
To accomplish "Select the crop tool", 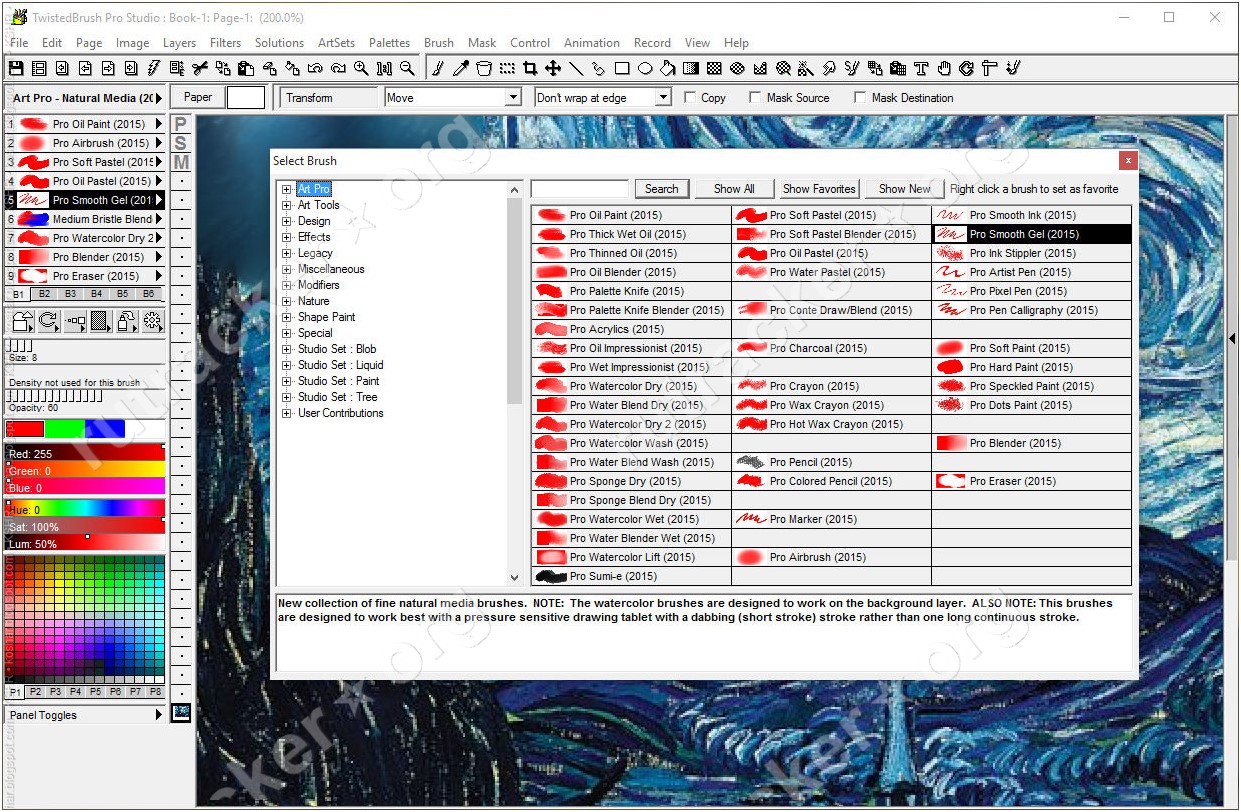I will pos(530,68).
